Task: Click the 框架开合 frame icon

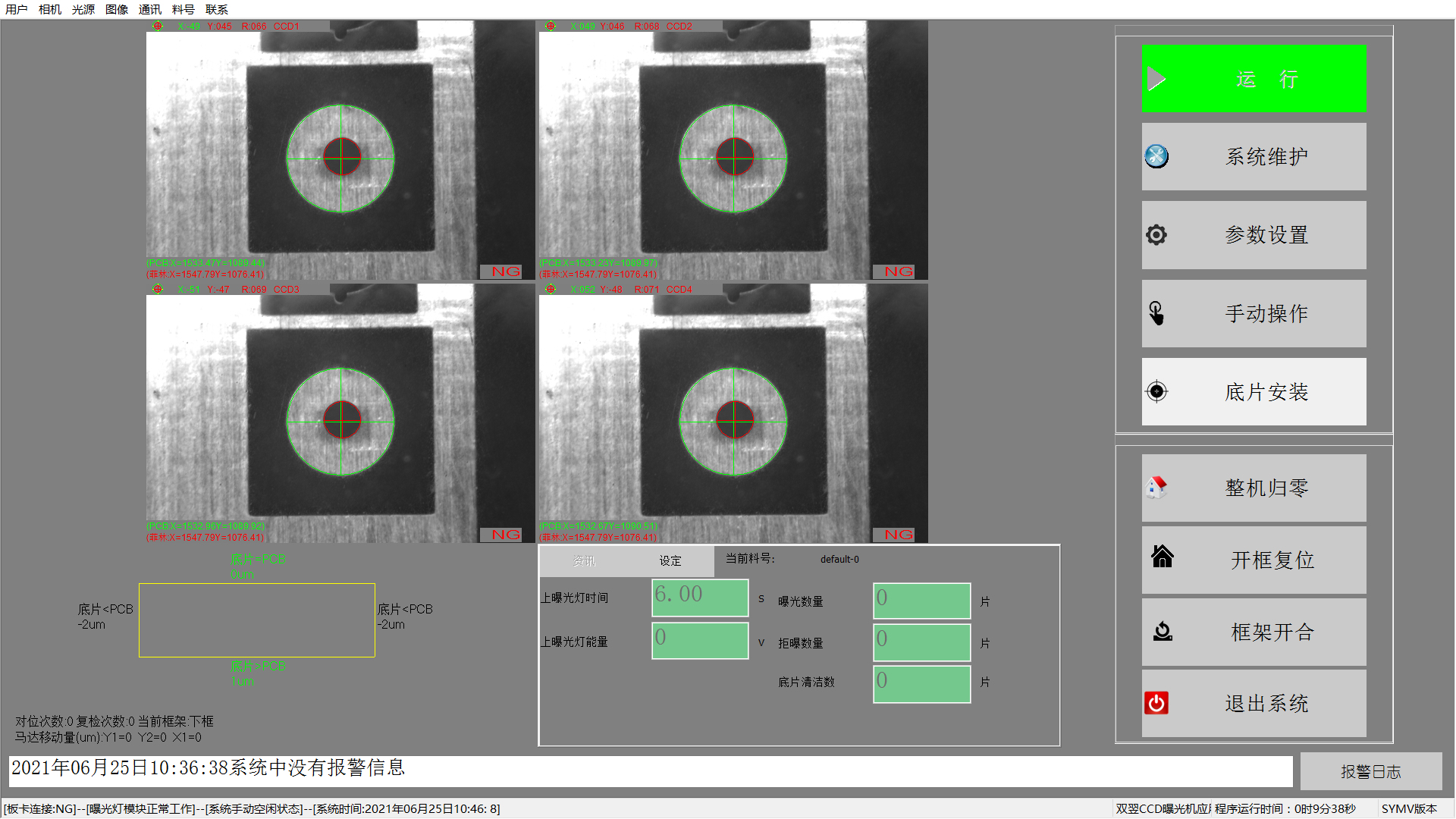Action: coord(1163,631)
